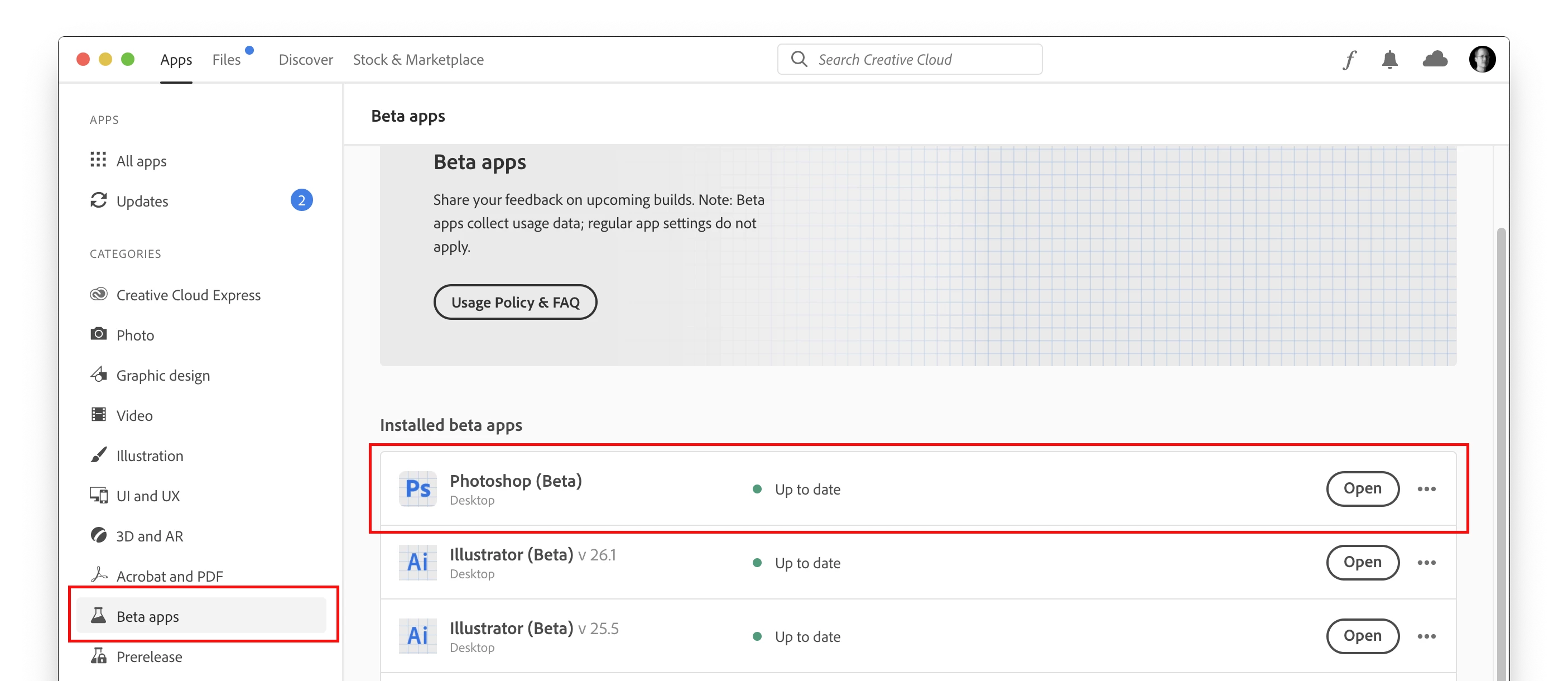Open the Photo category

(134, 335)
